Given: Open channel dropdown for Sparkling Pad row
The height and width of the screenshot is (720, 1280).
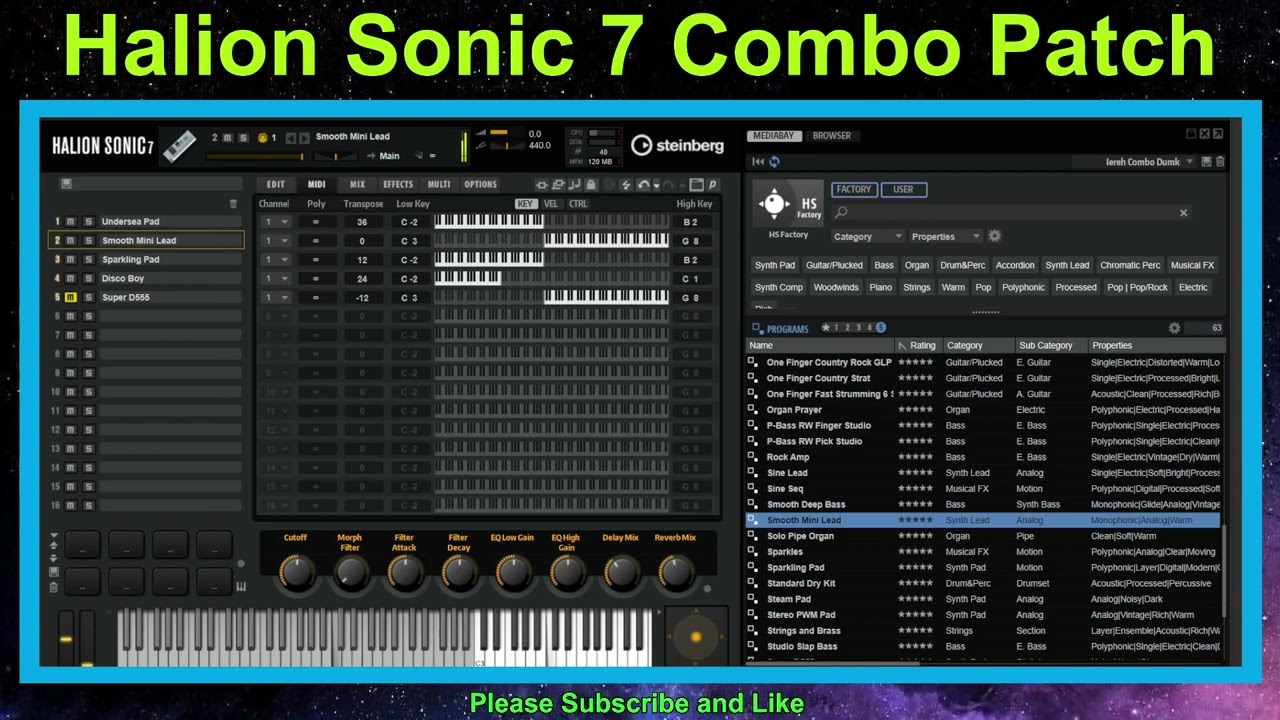Looking at the screenshot, I should [x=275, y=260].
